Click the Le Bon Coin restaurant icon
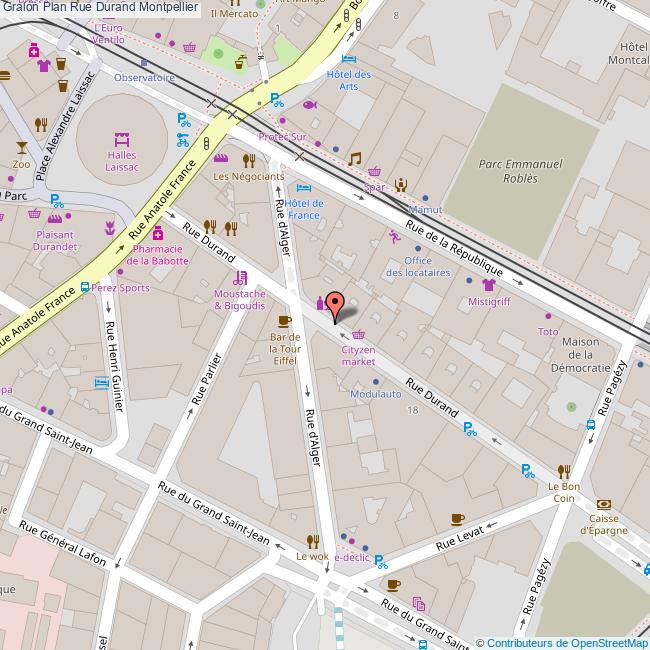The image size is (650, 650). (x=564, y=470)
